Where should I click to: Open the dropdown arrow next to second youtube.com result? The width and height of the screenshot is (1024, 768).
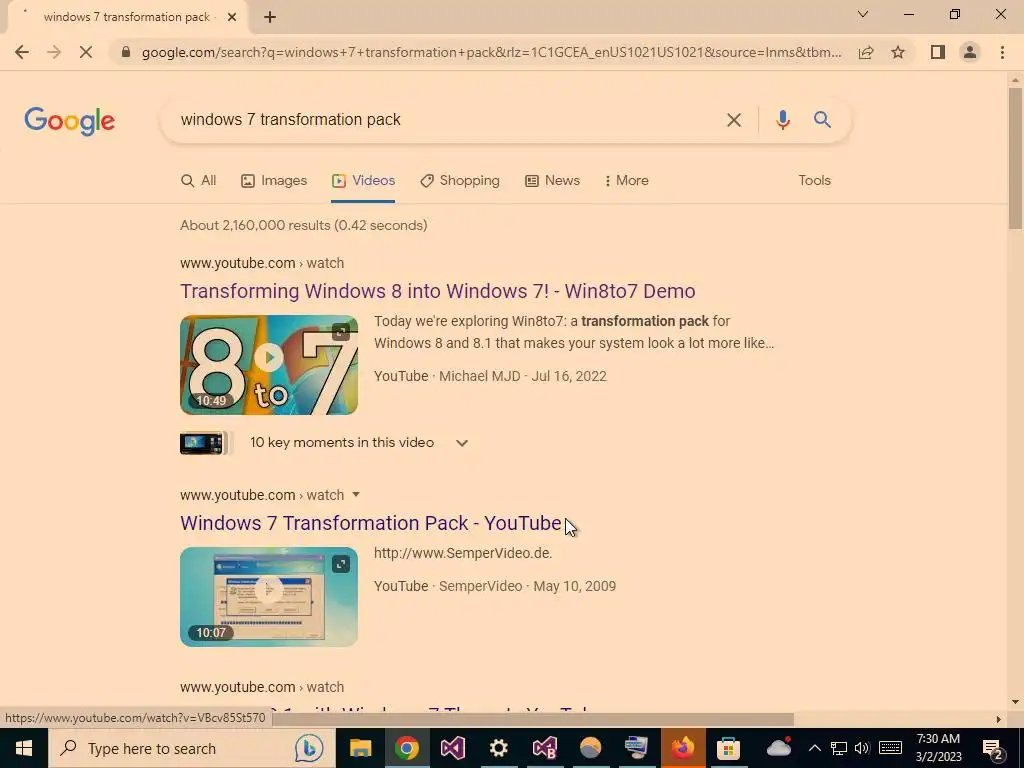coord(356,495)
